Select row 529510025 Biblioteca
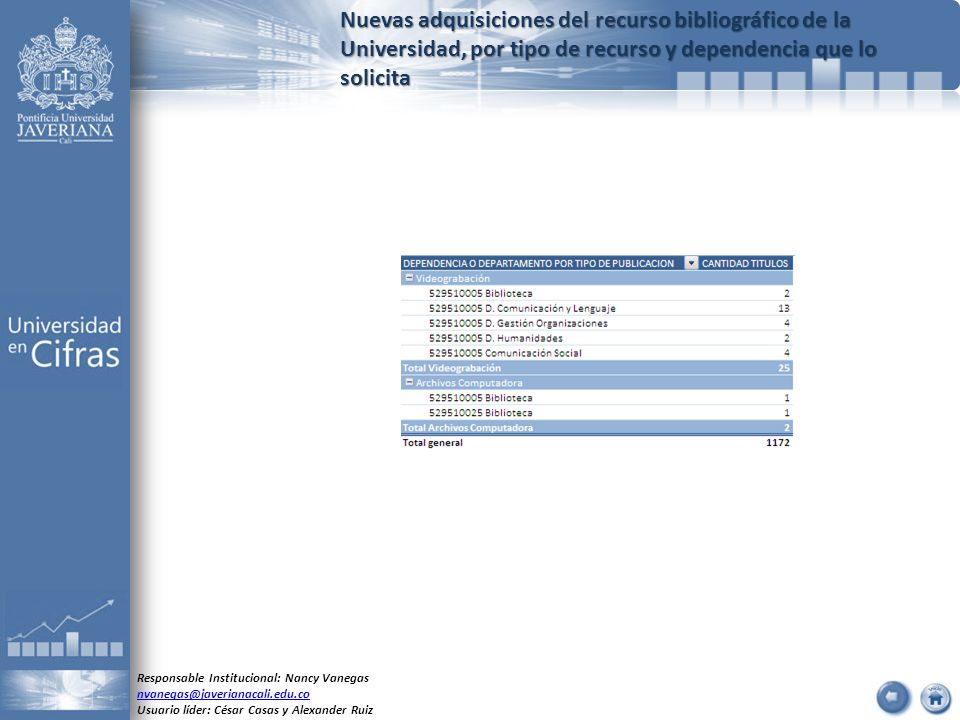Image resolution: width=960 pixels, height=720 pixels. click(597, 413)
